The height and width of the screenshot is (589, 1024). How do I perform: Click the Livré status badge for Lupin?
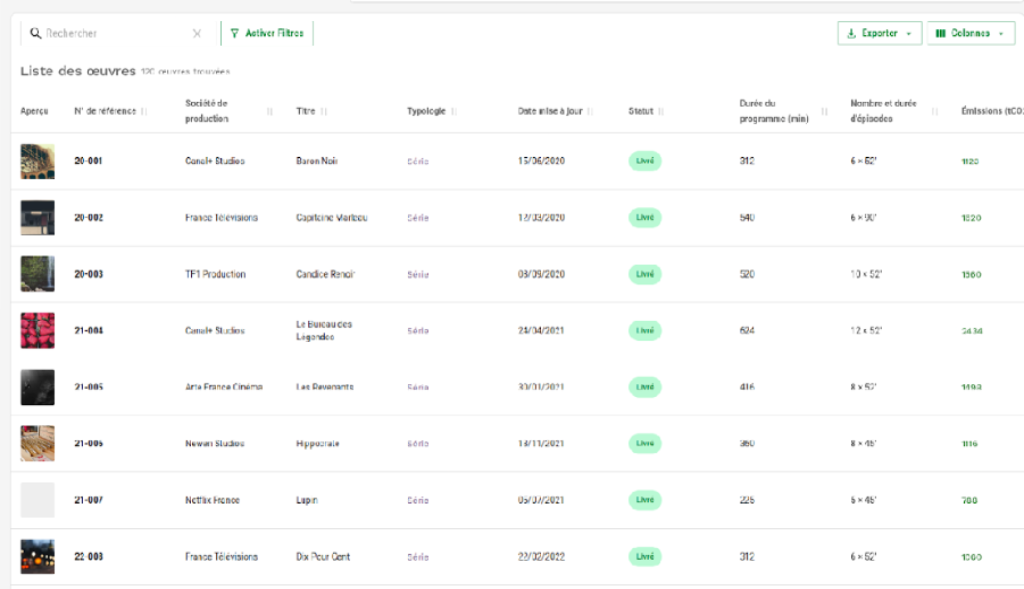point(645,500)
